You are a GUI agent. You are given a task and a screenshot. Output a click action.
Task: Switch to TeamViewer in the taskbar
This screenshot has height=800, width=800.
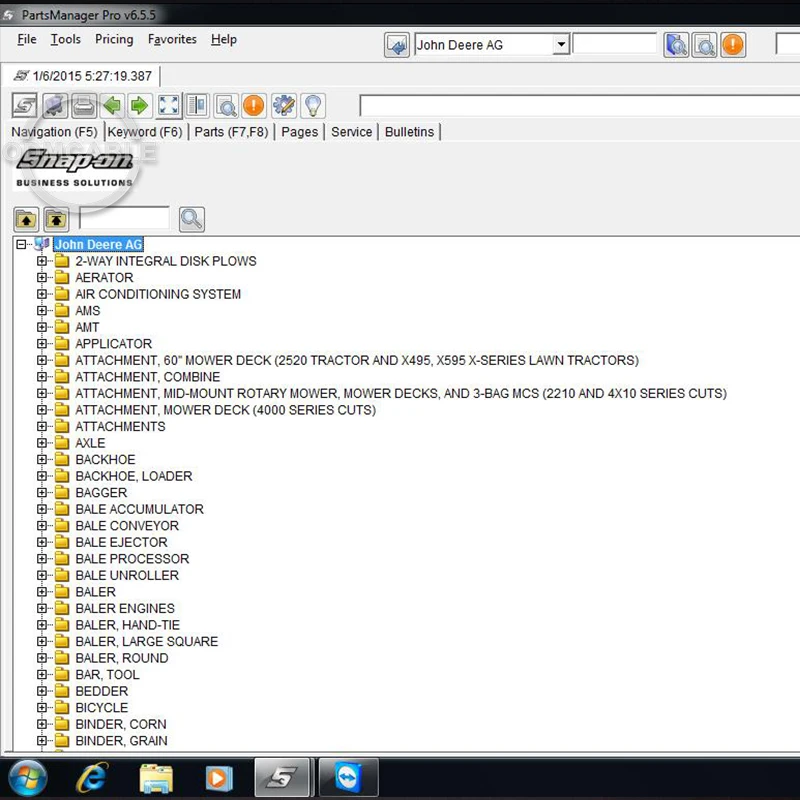[348, 778]
